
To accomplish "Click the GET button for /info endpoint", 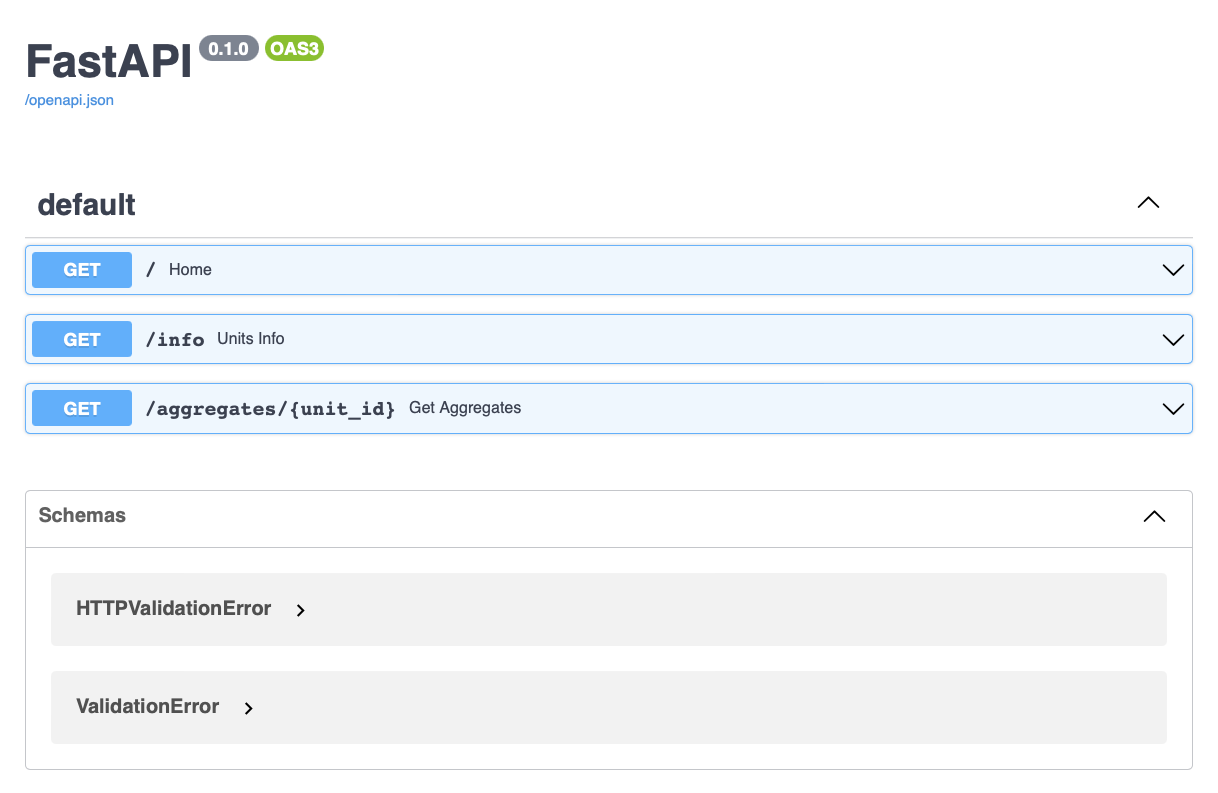I will (82, 339).
